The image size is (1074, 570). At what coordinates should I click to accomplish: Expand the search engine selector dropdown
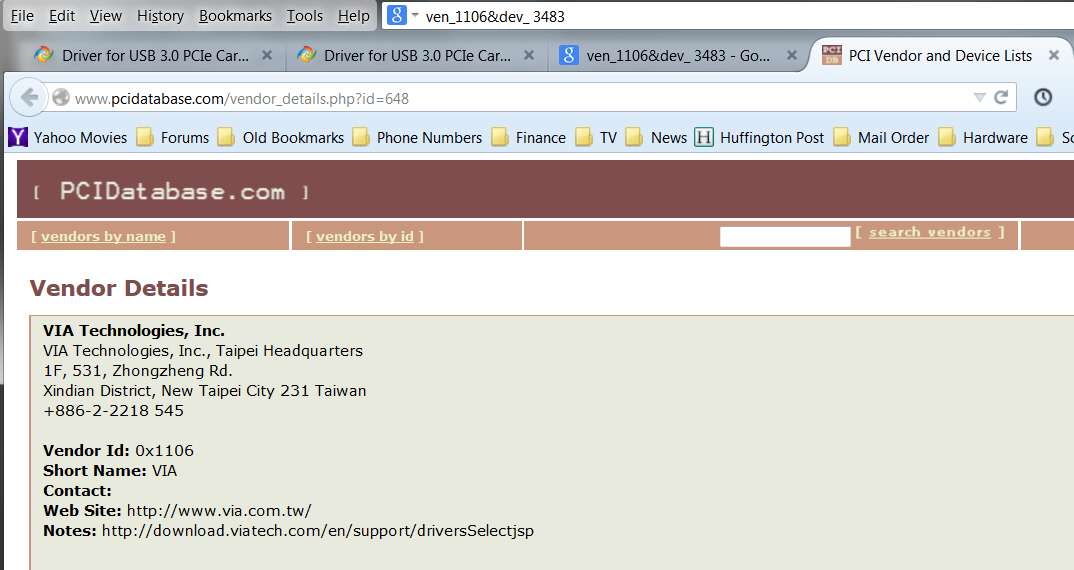click(x=415, y=14)
